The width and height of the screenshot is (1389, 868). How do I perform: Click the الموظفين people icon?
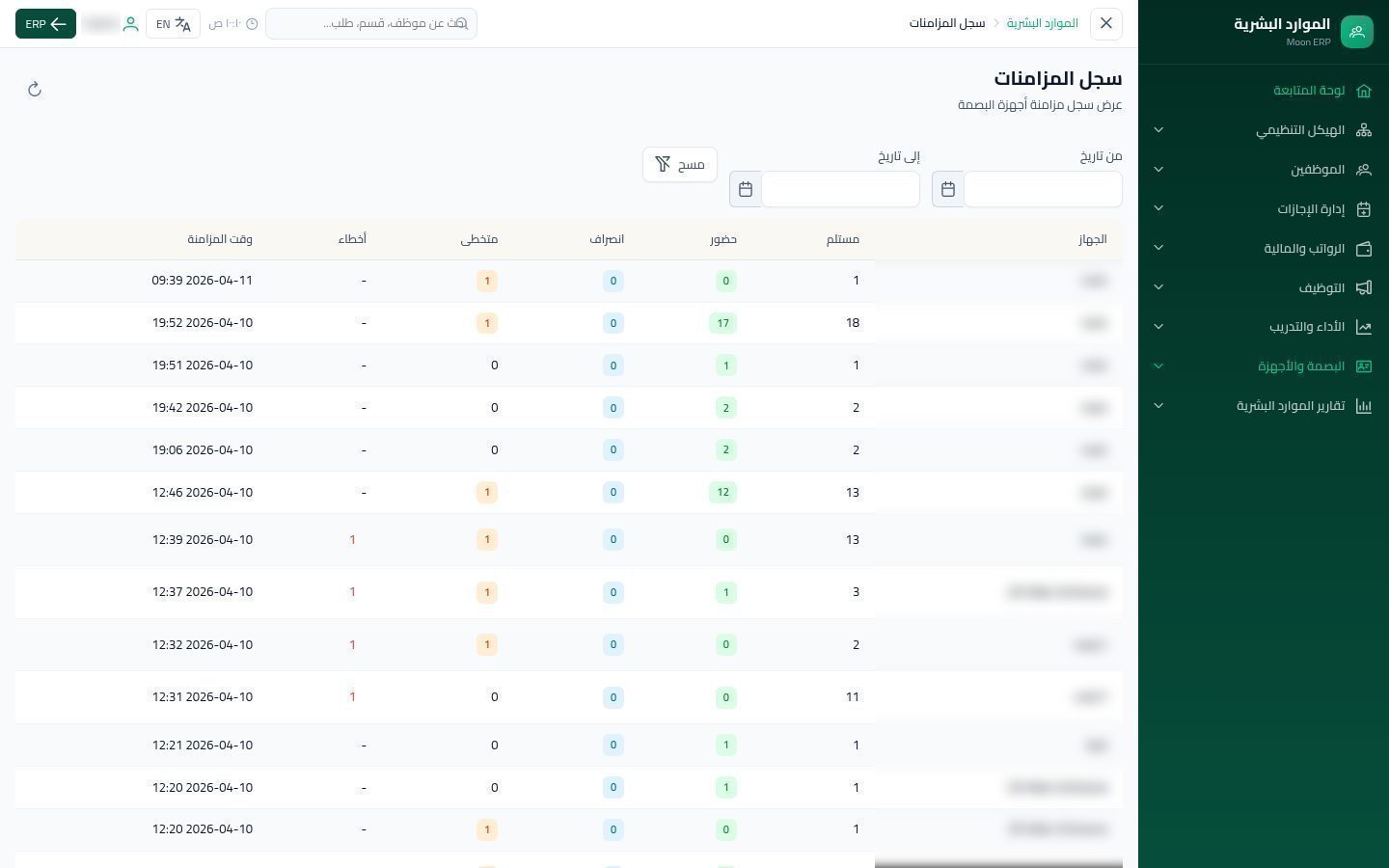pyautogui.click(x=1364, y=170)
